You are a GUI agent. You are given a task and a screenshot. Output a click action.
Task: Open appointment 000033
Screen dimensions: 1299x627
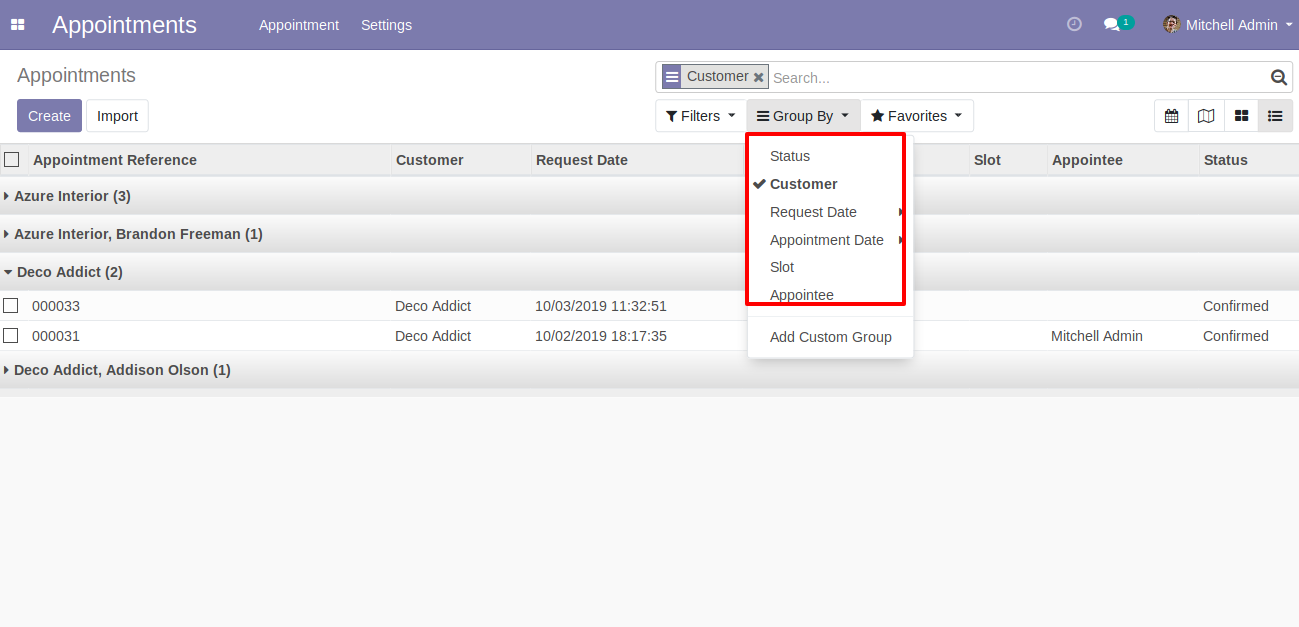tap(56, 306)
